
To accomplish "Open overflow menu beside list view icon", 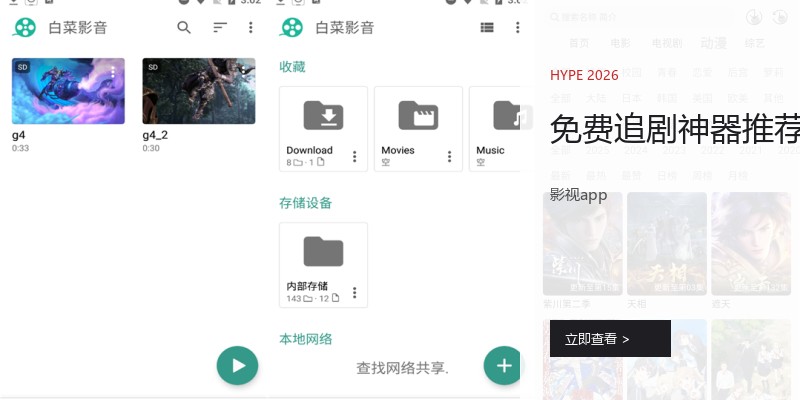I will (x=517, y=28).
